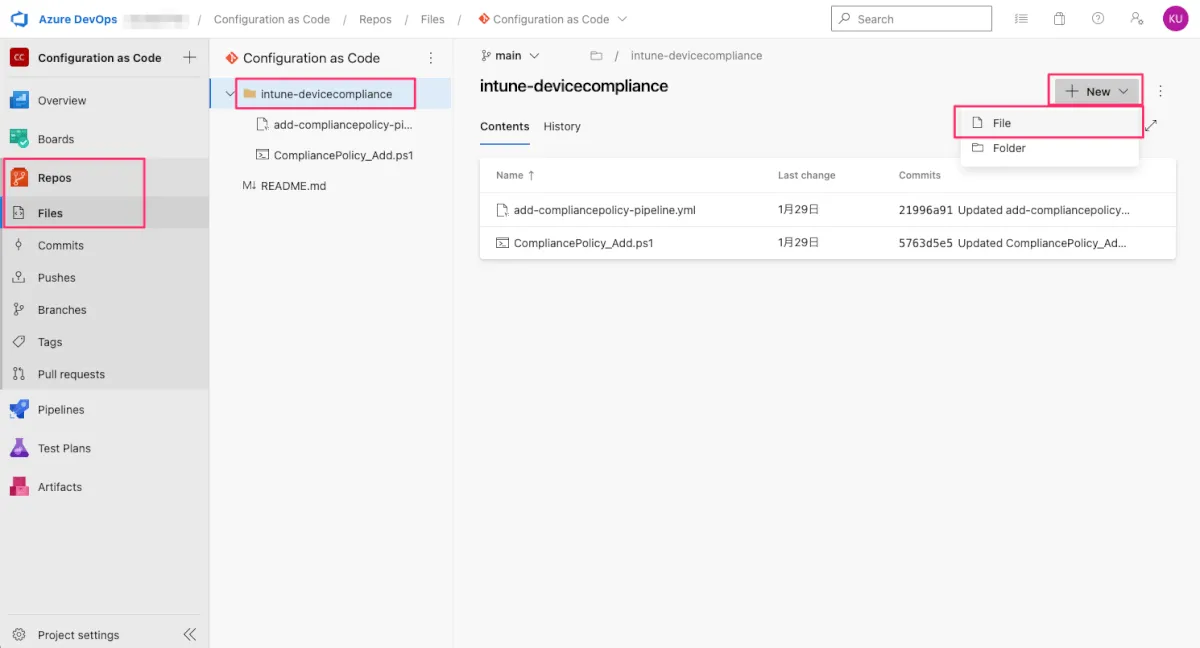Switch to the History tab
The height and width of the screenshot is (648, 1200).
tap(562, 127)
